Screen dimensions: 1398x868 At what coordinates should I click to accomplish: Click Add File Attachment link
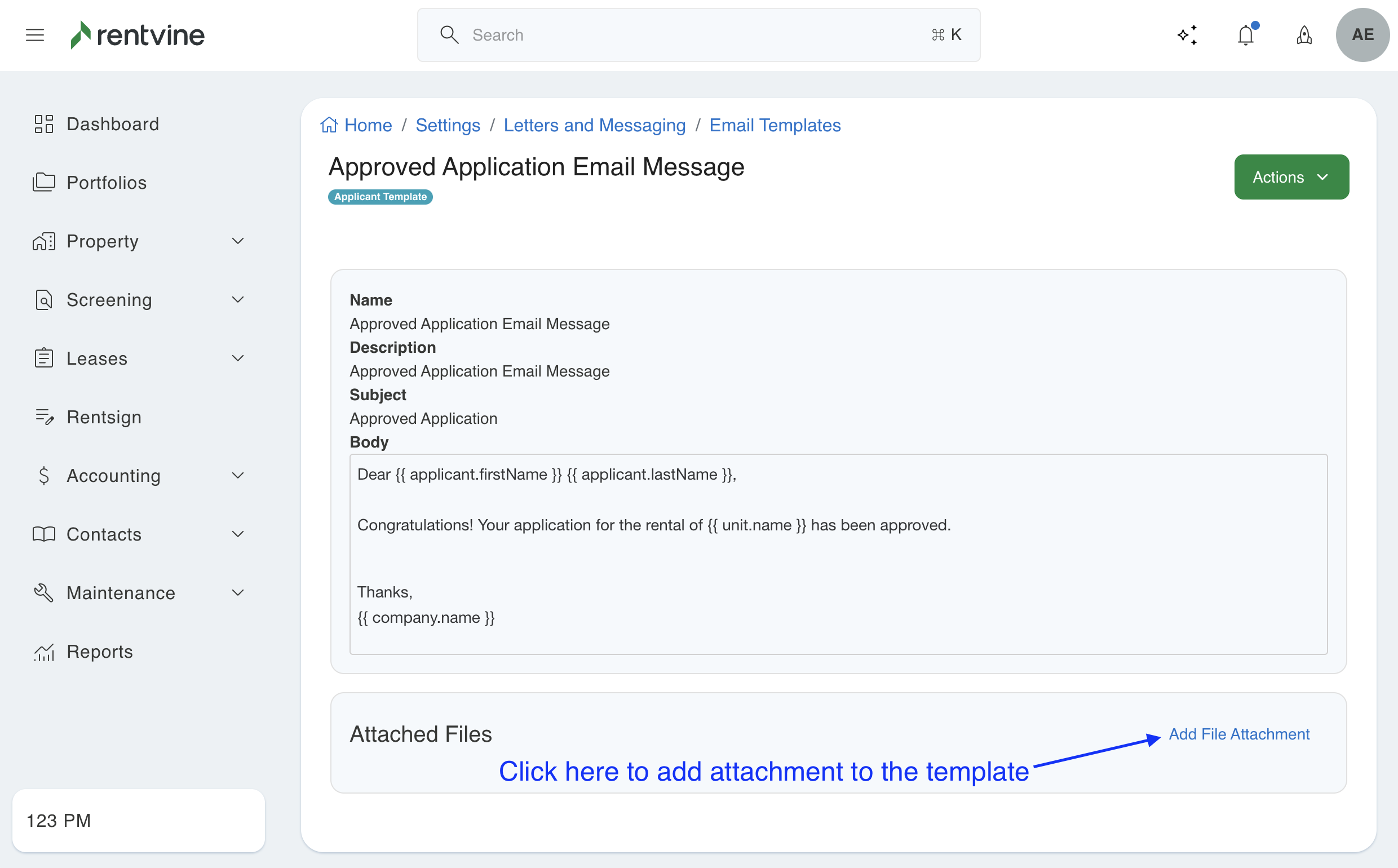point(1239,734)
